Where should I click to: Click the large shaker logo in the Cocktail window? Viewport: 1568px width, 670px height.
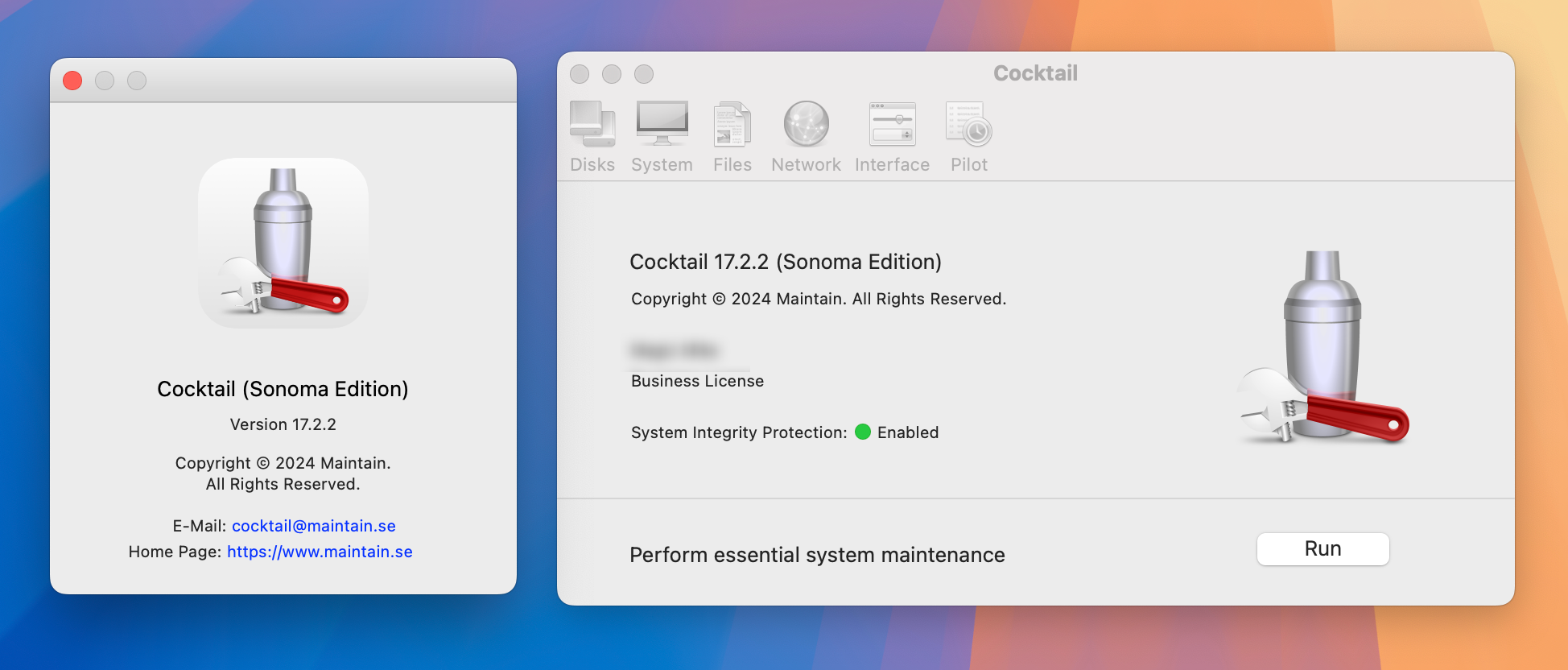coord(1323,347)
